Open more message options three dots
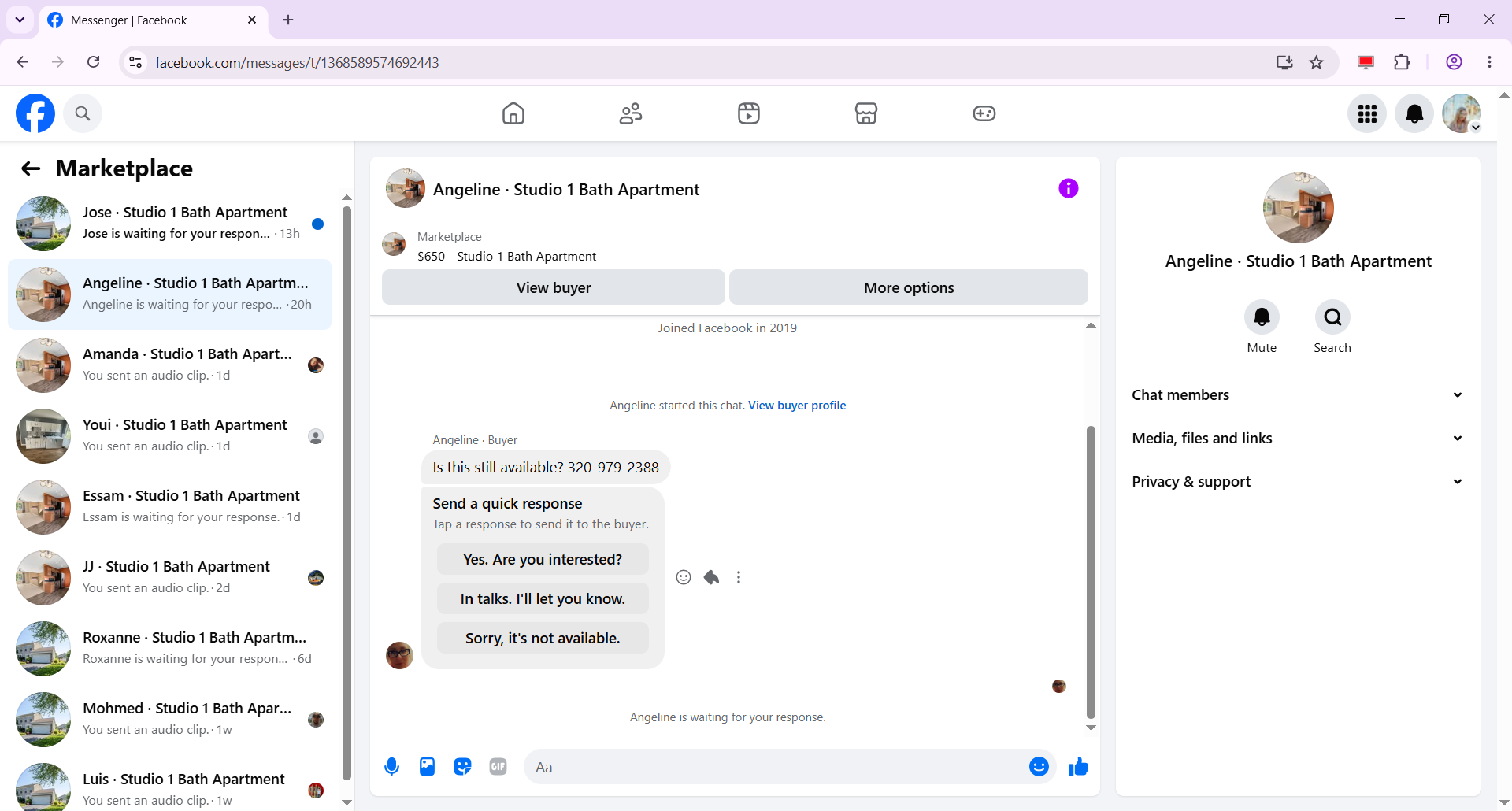Screen dimensions: 1512x811 coord(739,577)
